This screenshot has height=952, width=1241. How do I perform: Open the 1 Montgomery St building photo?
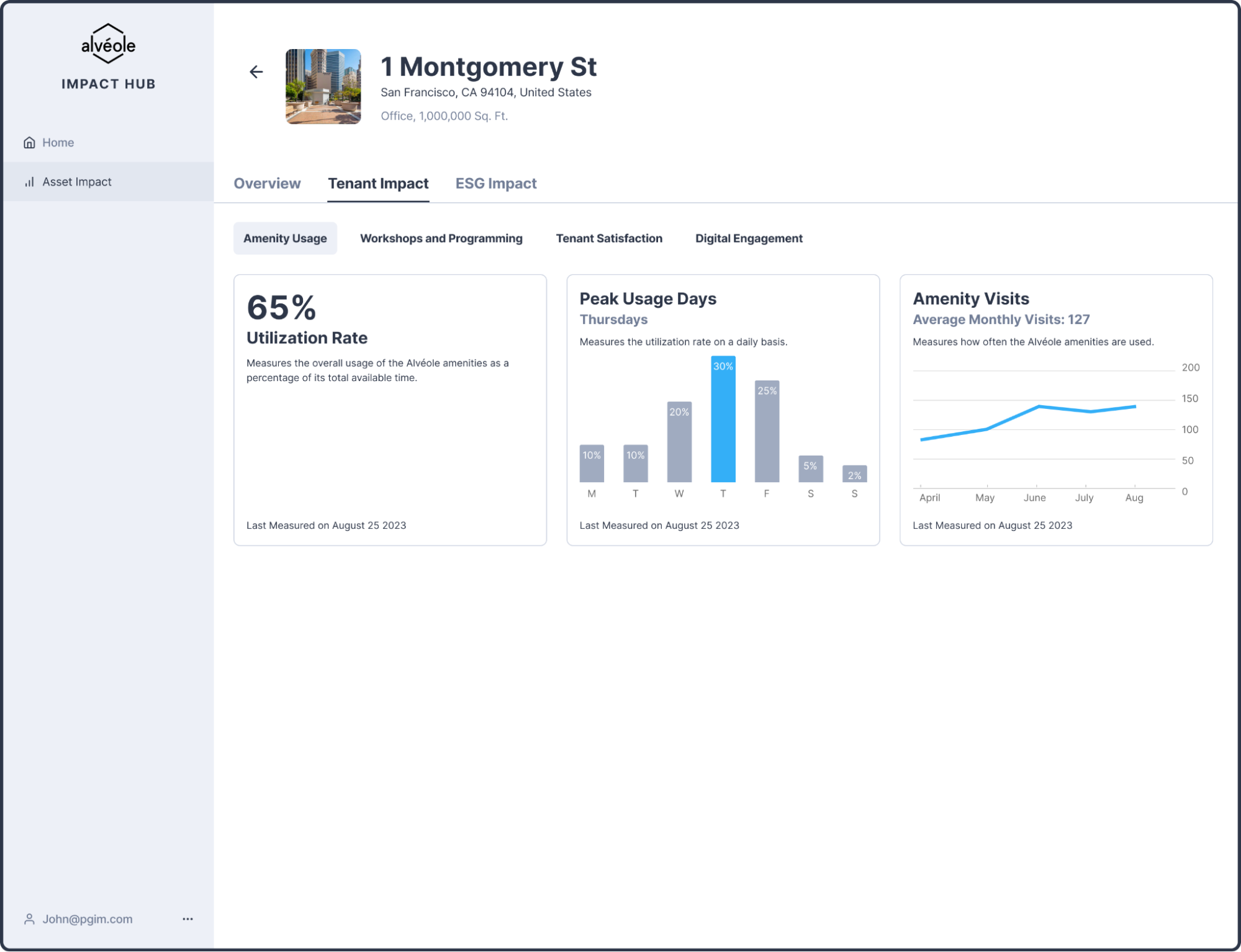tap(323, 87)
